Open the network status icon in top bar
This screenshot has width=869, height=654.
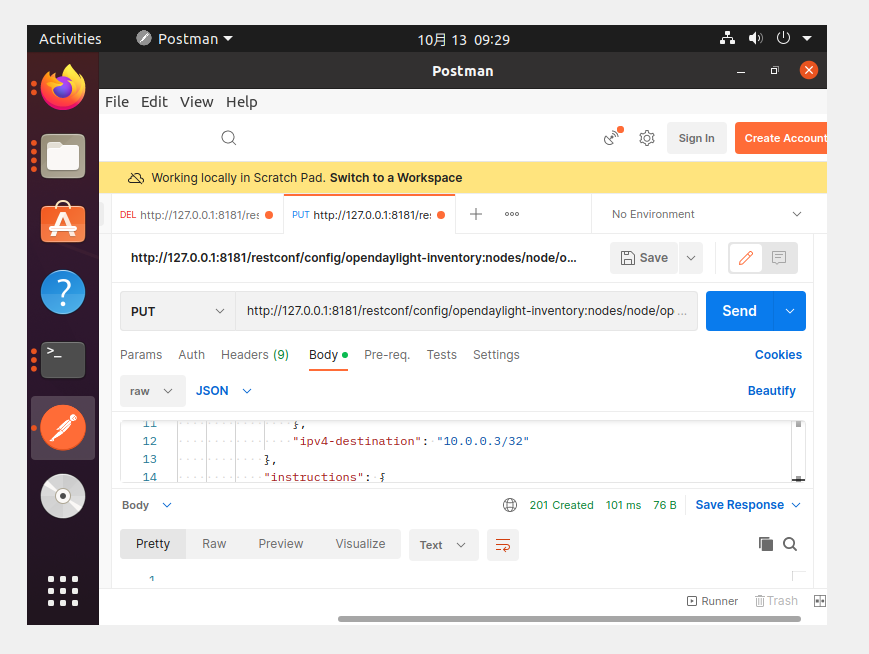pos(727,38)
